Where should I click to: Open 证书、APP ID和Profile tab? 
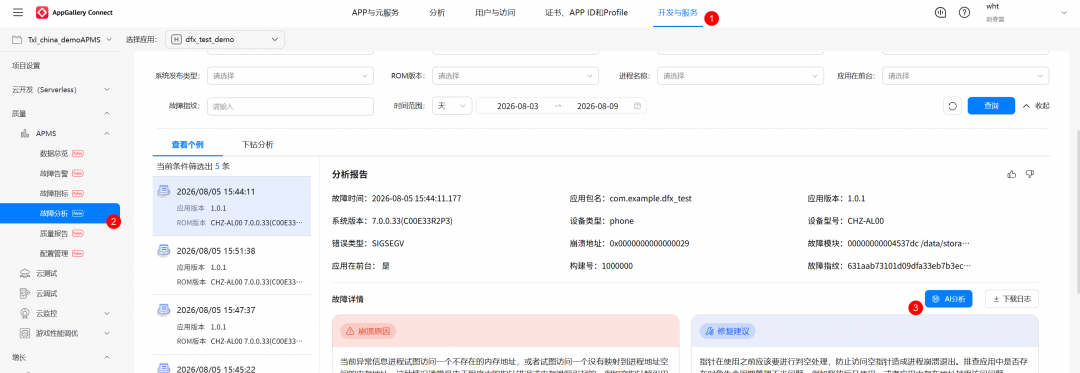pos(586,12)
